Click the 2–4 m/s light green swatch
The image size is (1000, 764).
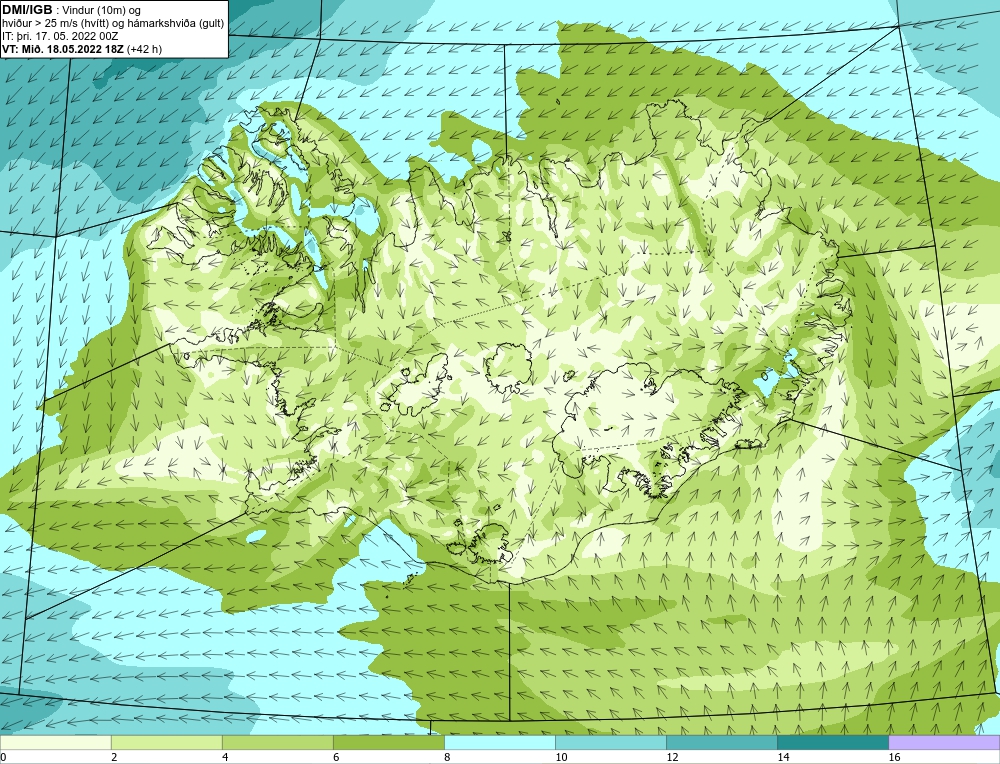[166, 742]
